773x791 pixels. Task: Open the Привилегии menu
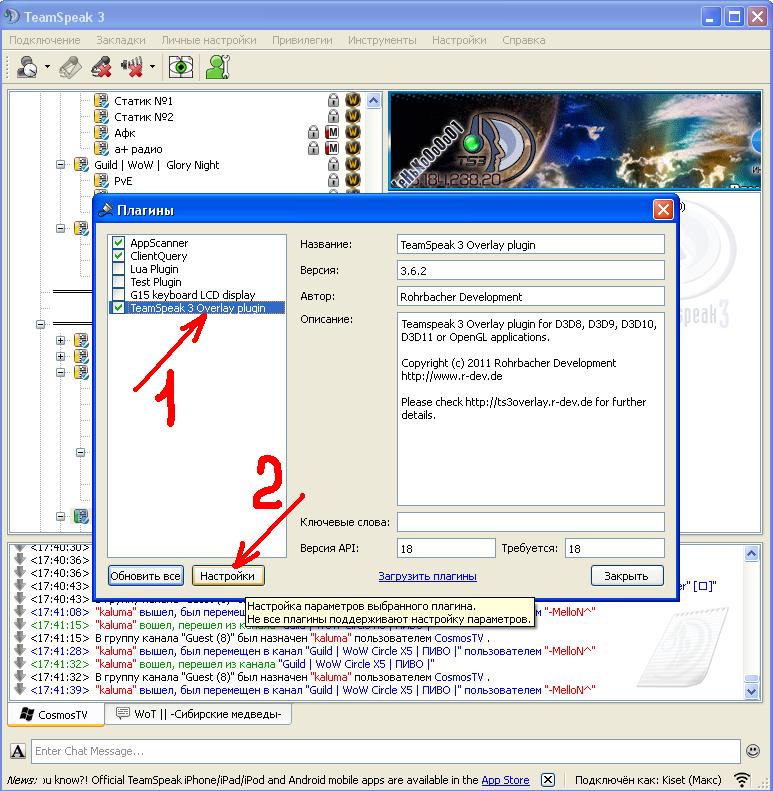[x=302, y=40]
